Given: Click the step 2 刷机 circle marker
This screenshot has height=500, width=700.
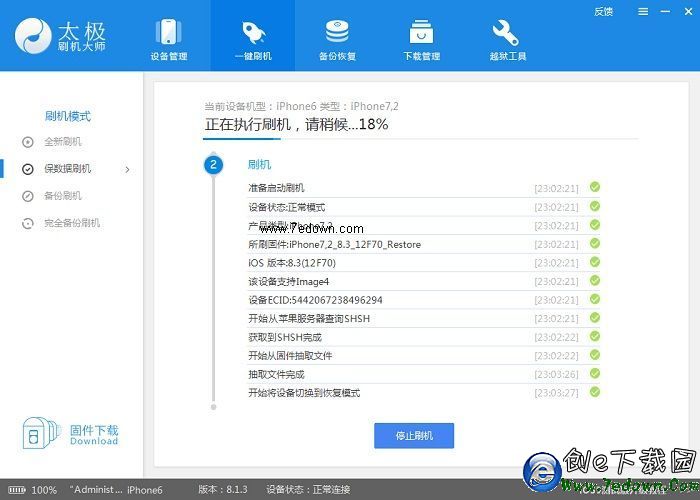Looking at the screenshot, I should tap(213, 164).
